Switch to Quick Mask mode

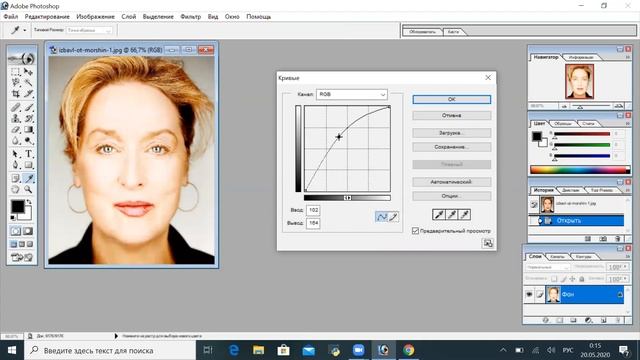pos(28,231)
